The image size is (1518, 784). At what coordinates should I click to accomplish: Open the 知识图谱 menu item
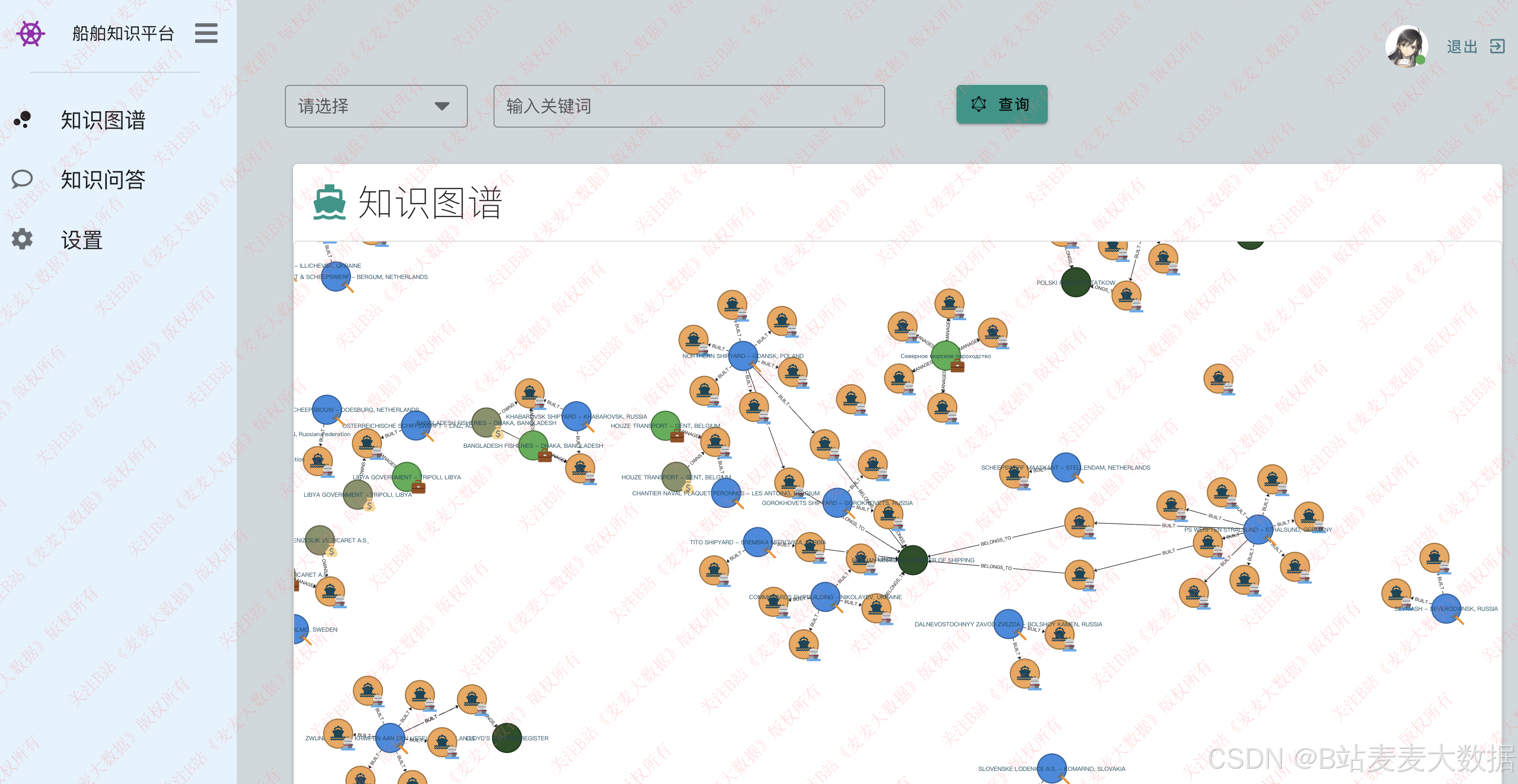[x=102, y=120]
